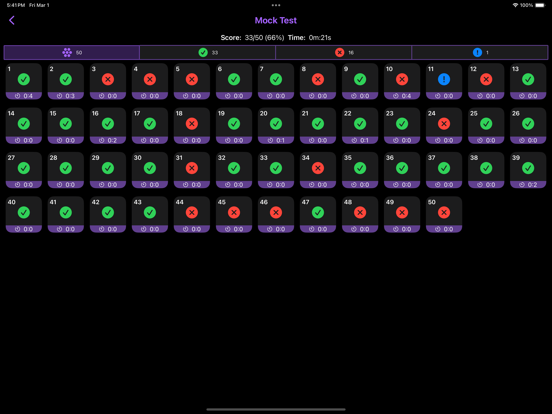Screen dimensions: 552x414
Task: Open question 14 result card
Action: click(24, 126)
